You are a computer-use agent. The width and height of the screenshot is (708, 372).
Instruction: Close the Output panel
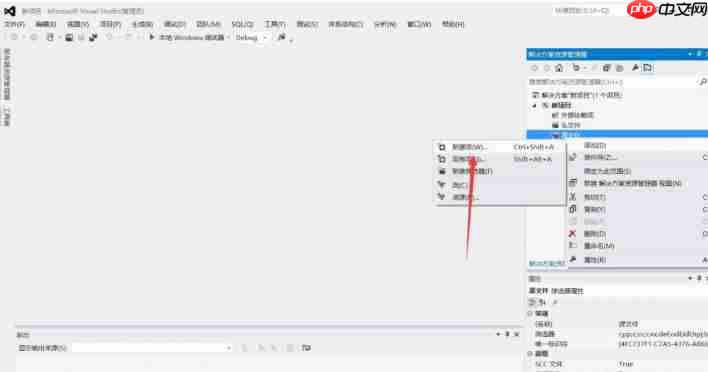517,335
